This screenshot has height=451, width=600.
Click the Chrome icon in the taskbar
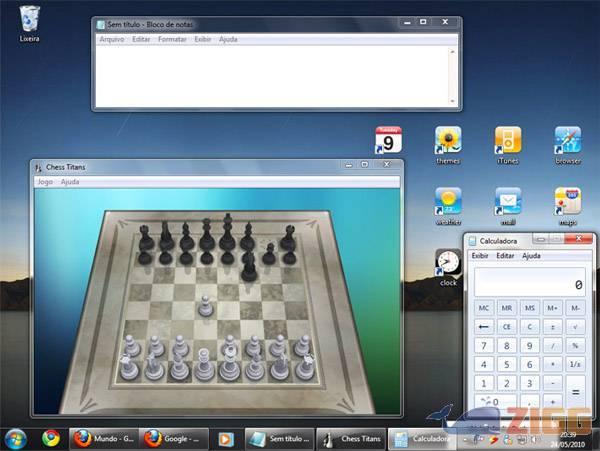coord(51,438)
